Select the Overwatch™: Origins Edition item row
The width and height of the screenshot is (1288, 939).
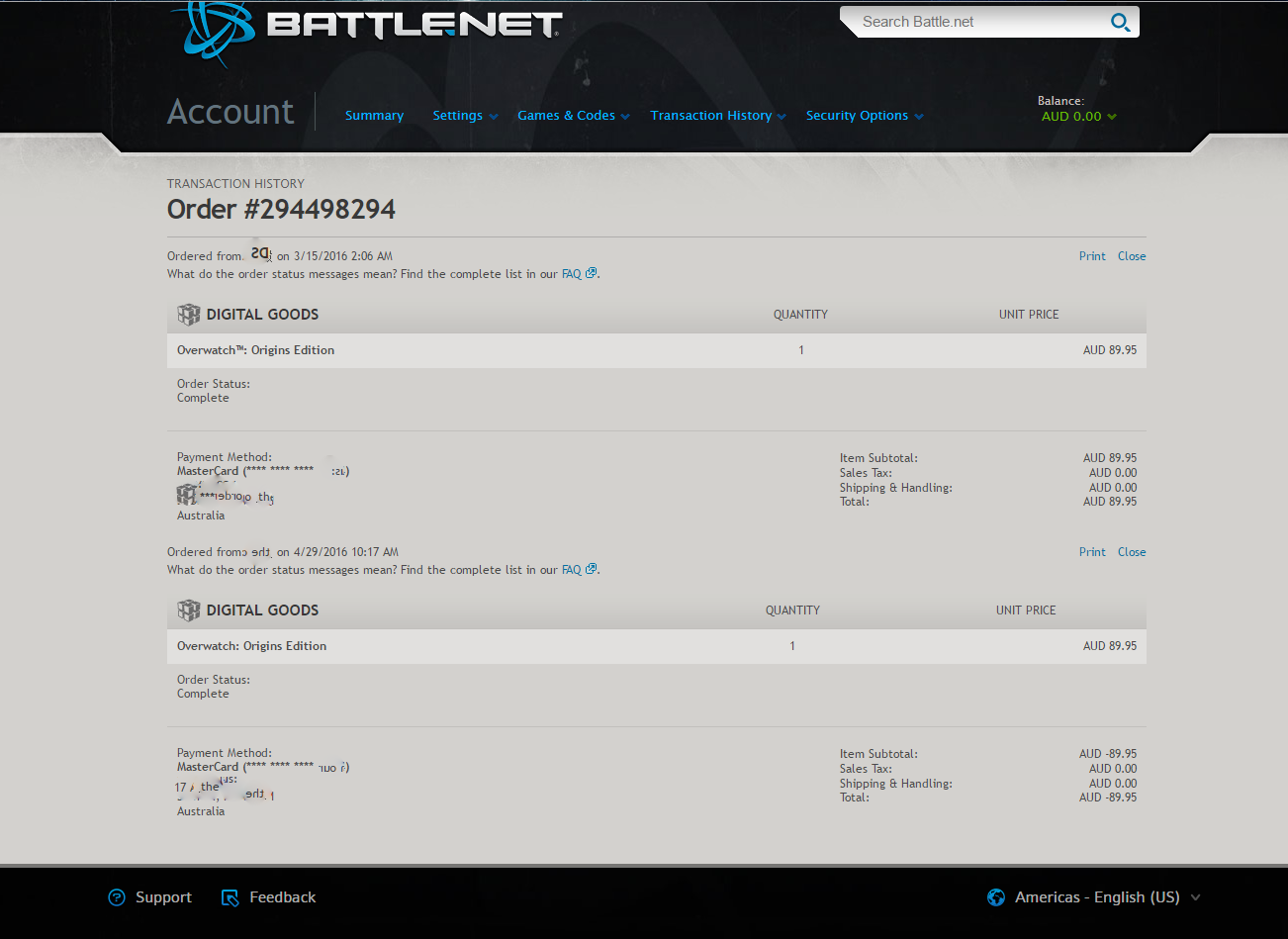[x=657, y=350]
